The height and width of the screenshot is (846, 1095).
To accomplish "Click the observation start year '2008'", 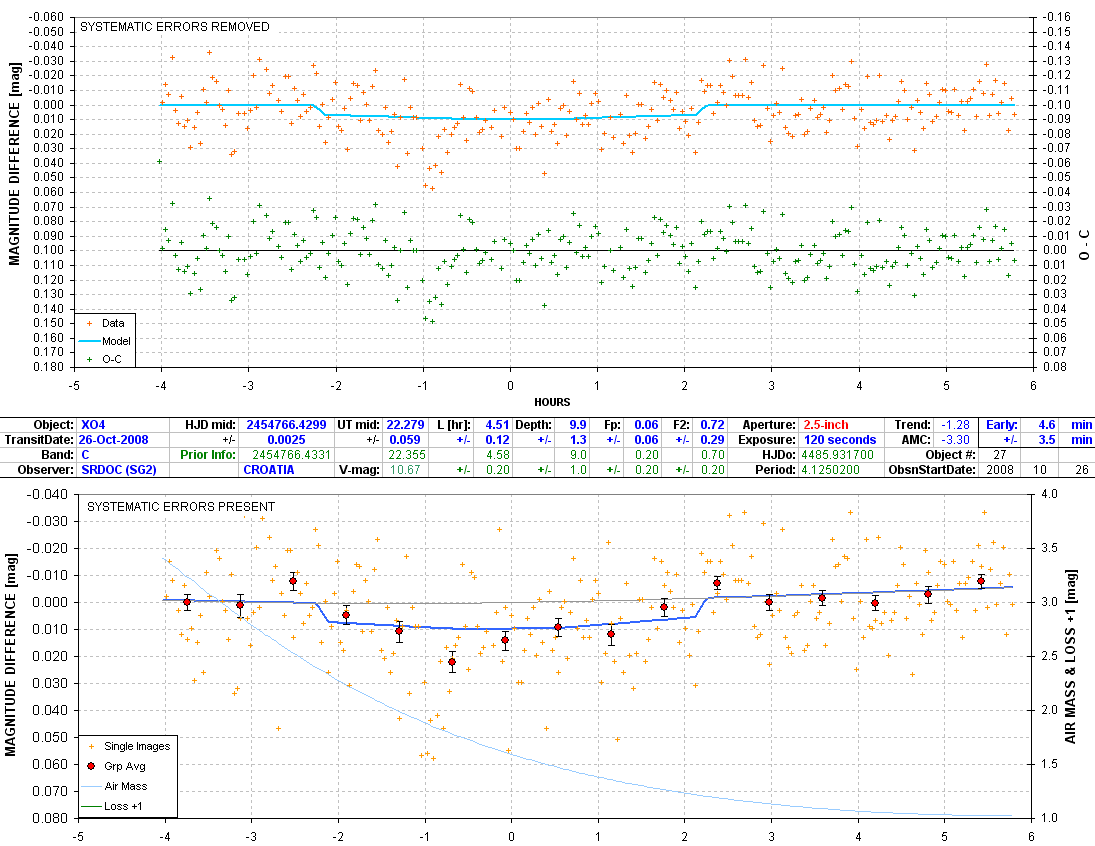I will (1000, 470).
